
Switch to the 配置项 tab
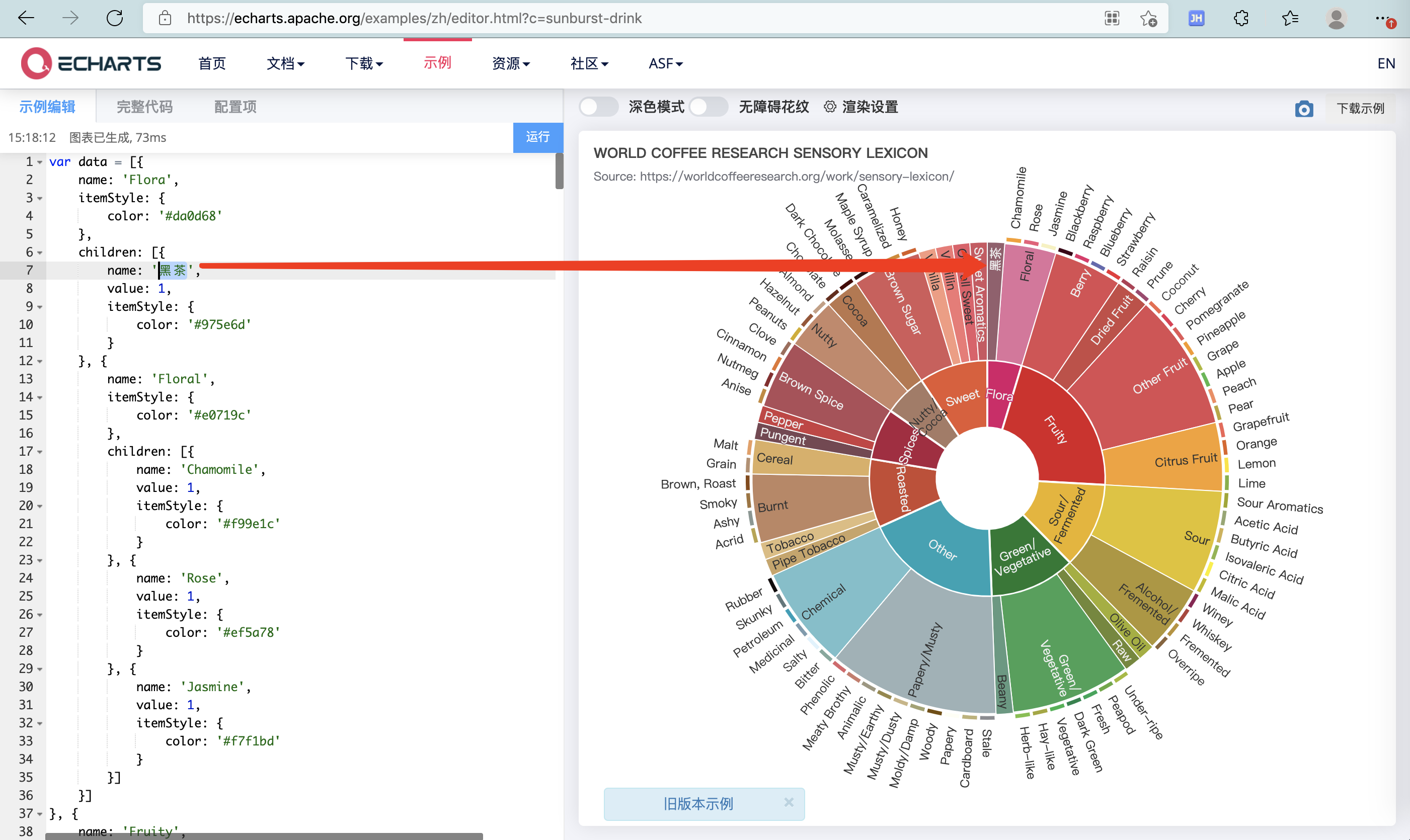235,107
